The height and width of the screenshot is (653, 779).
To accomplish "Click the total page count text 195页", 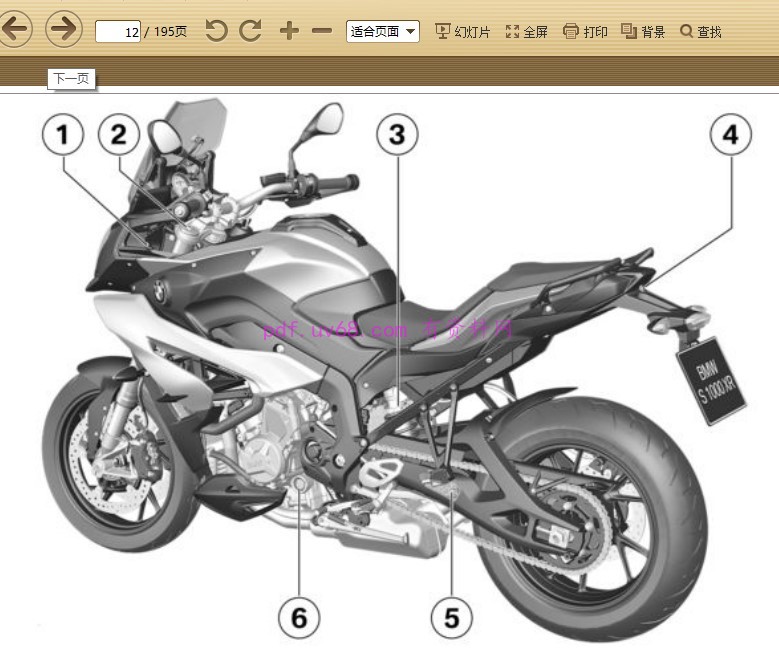I will coord(170,32).
